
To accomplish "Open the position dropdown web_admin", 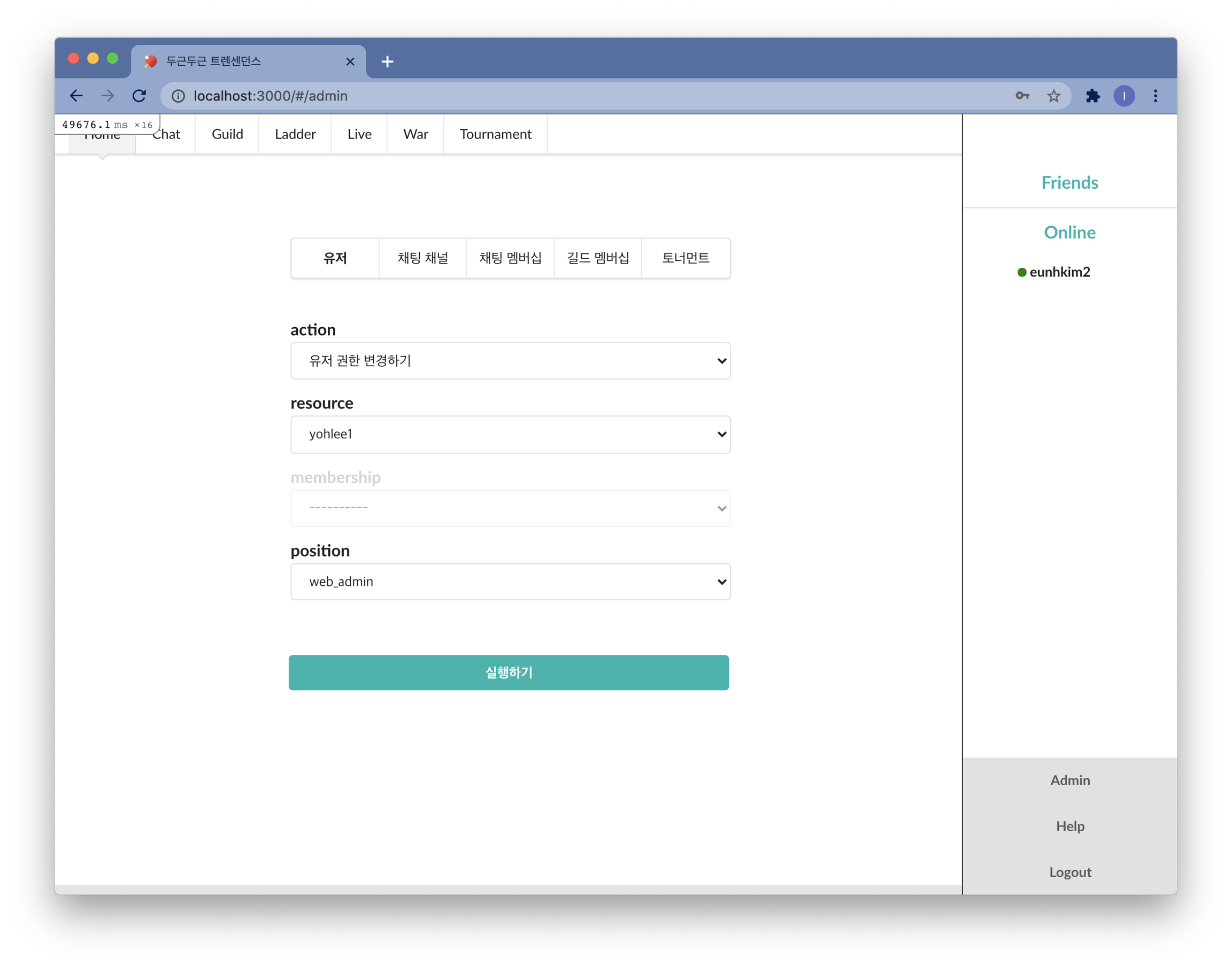I will tap(510, 582).
